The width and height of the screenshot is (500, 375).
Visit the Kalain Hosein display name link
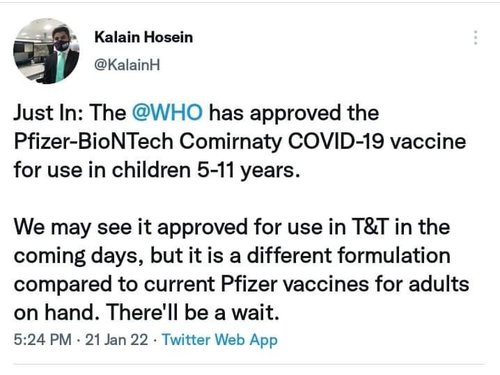144,37
